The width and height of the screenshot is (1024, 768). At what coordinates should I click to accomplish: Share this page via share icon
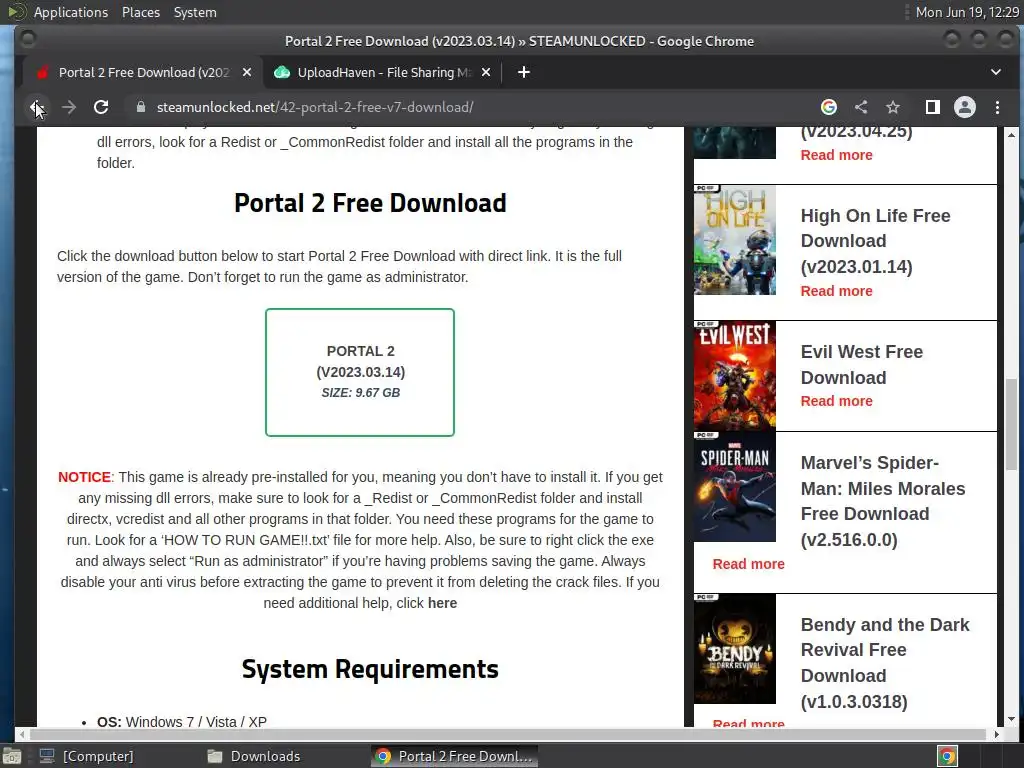coord(861,107)
